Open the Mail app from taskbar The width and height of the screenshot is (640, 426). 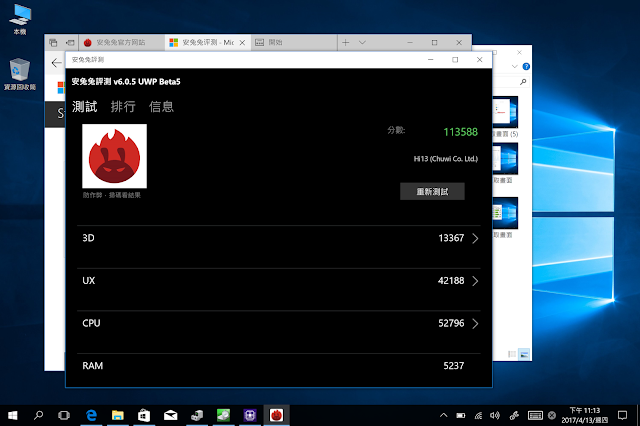click(171, 415)
